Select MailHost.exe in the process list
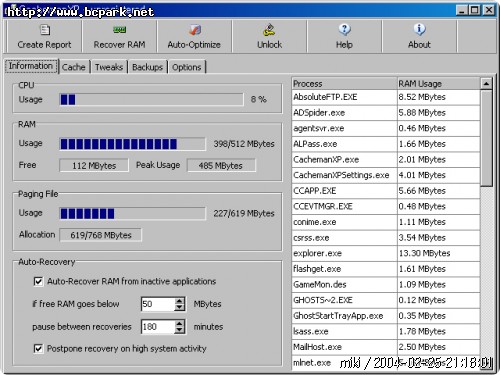 click(386, 347)
